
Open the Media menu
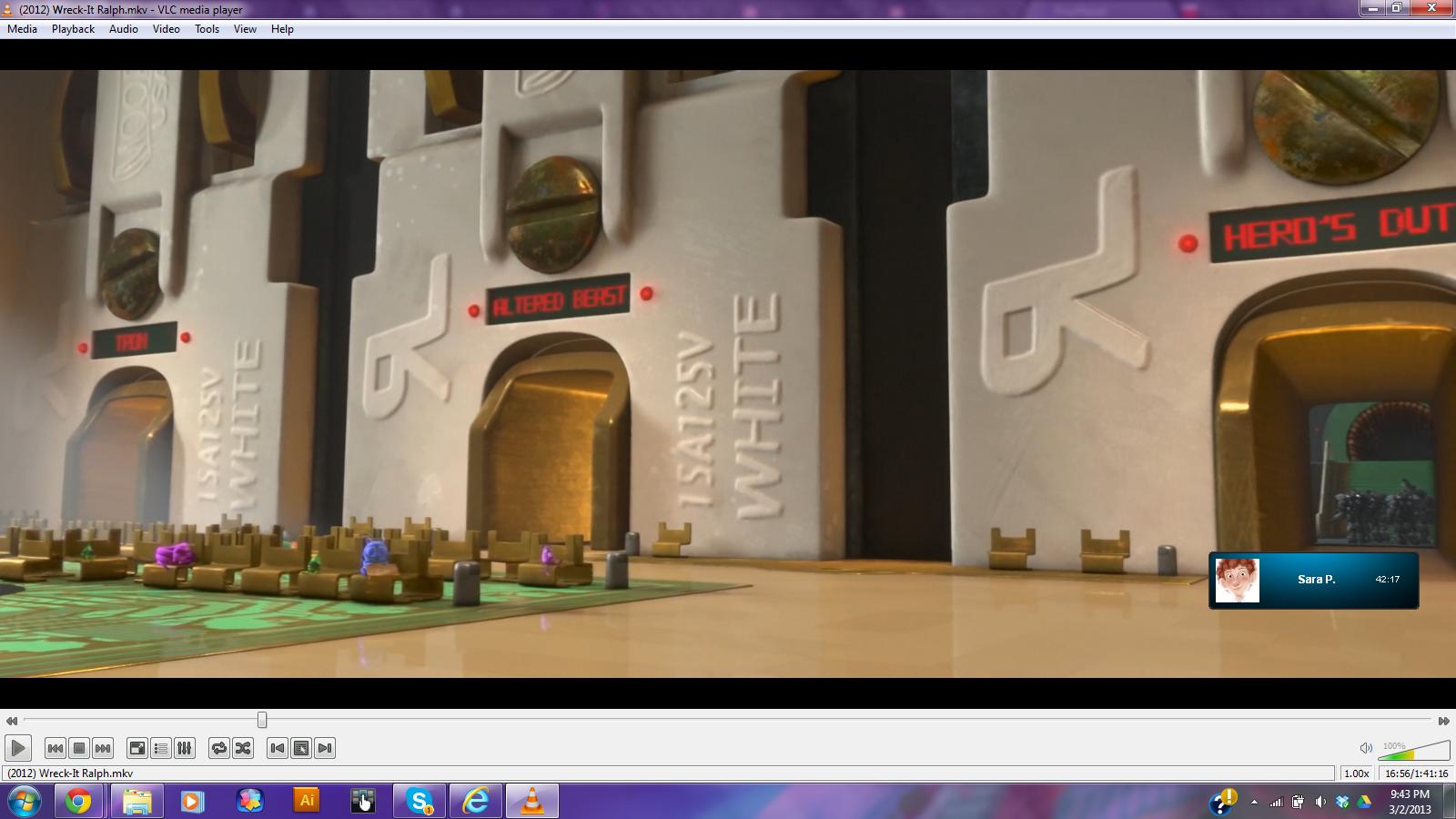coord(22,29)
